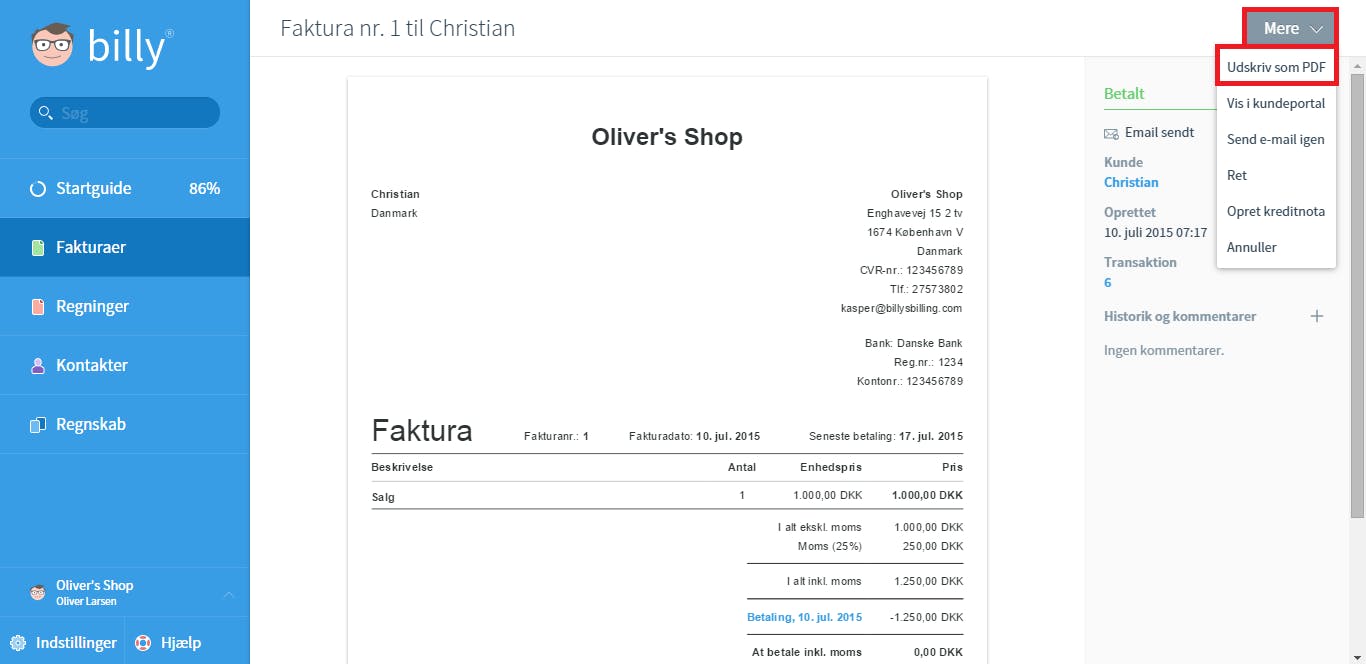Select Udskriv som PDF menu entry
Image resolution: width=1366 pixels, height=664 pixels.
(1276, 67)
